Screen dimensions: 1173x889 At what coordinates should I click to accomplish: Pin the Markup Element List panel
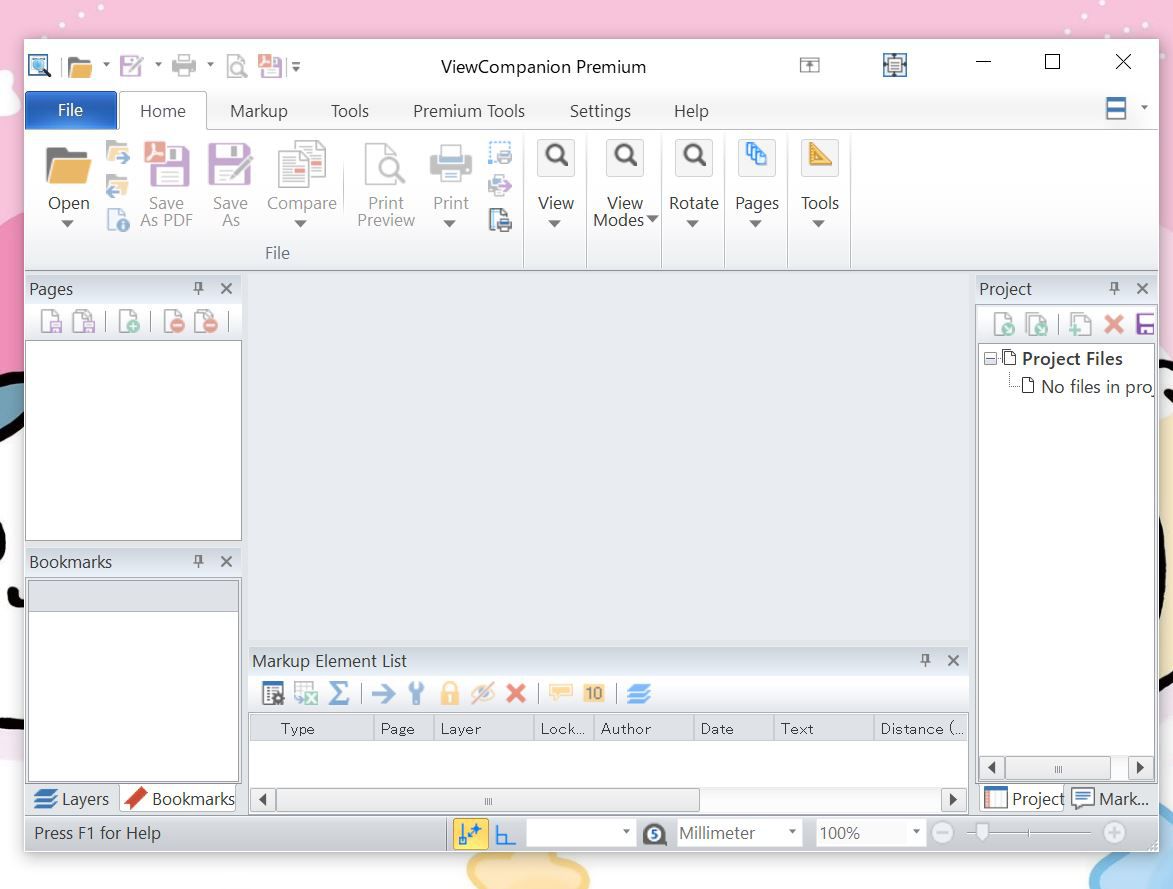click(x=925, y=660)
